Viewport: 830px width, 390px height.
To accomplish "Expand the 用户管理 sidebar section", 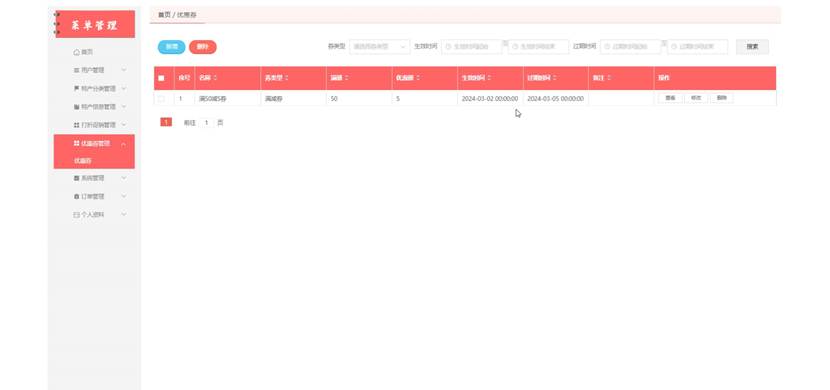I will click(x=123, y=70).
